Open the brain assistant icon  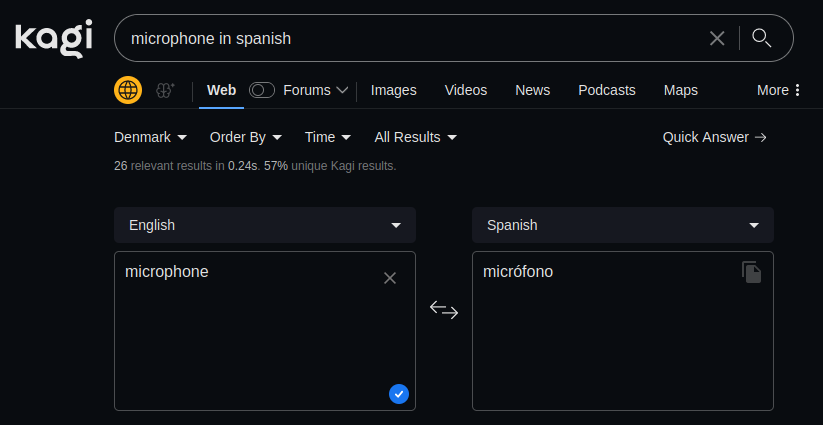[165, 90]
